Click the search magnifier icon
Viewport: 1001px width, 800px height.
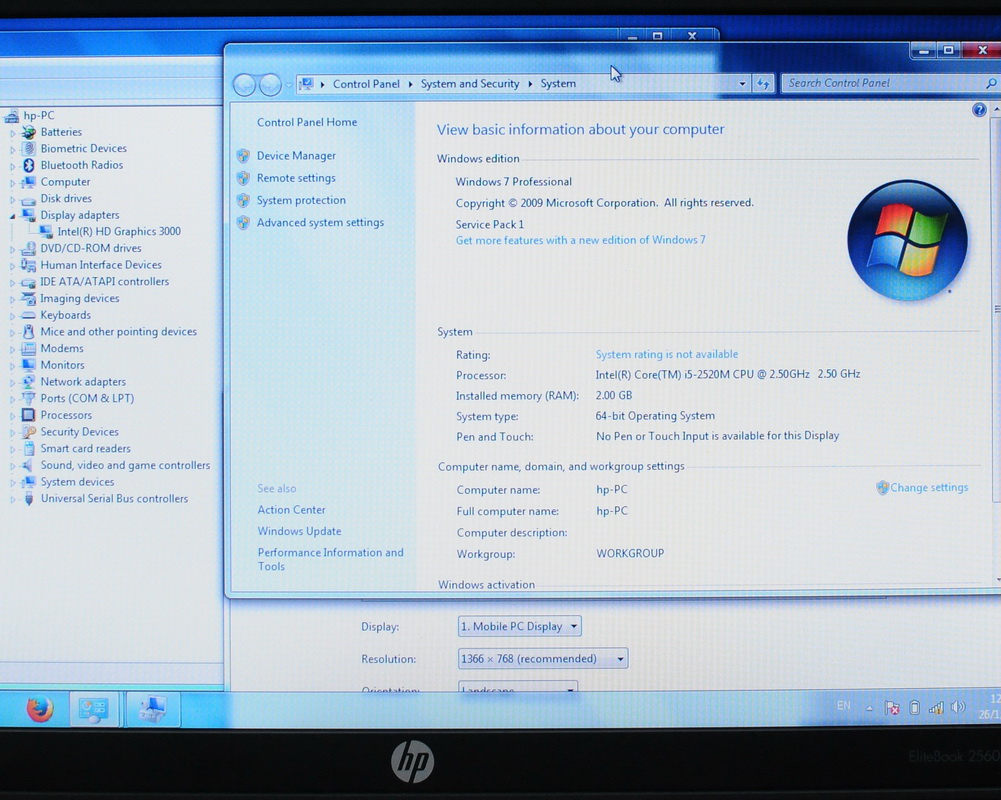click(990, 83)
